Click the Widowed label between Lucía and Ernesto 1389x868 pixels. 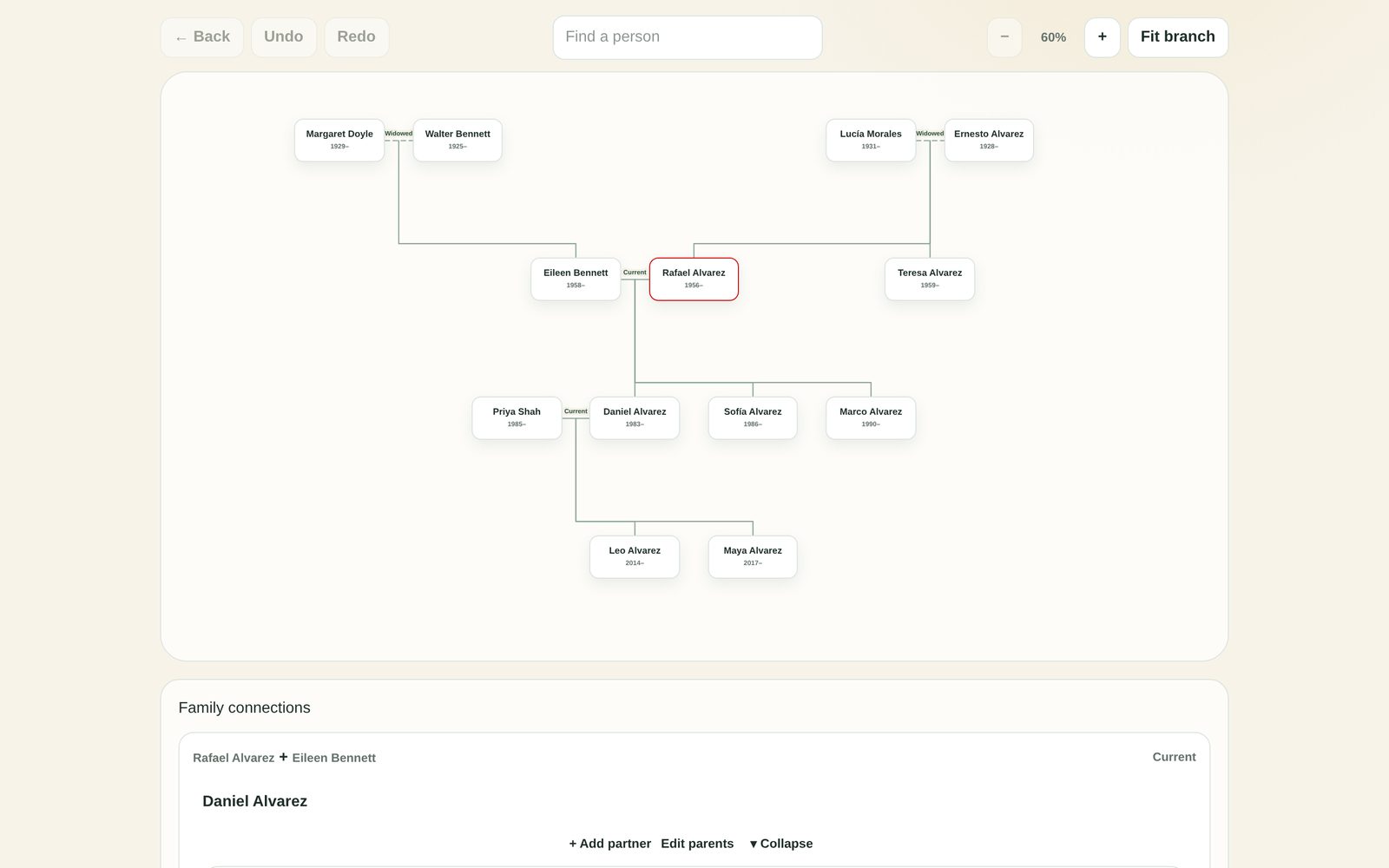[930, 134]
